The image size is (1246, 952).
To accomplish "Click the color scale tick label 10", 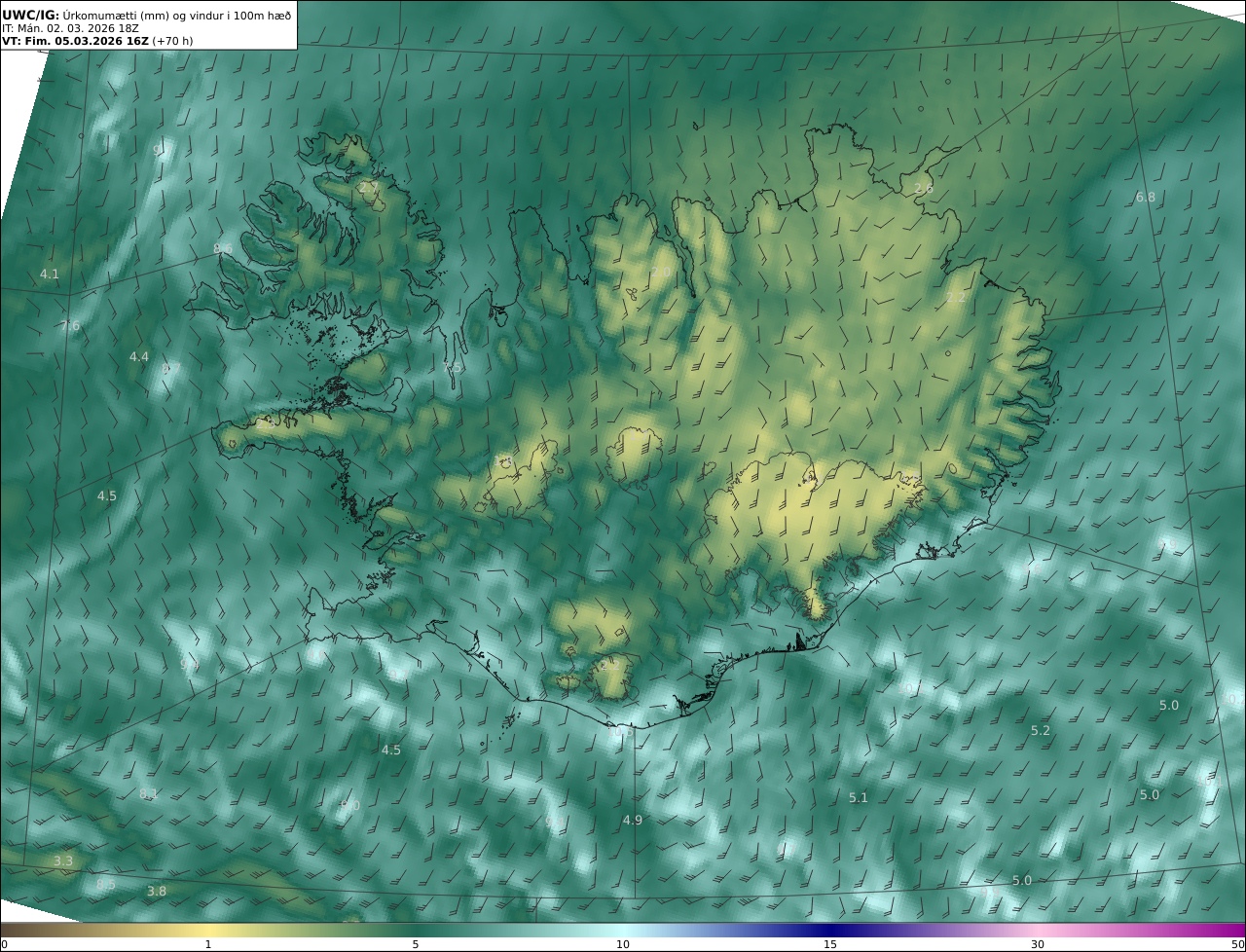I will pyautogui.click(x=623, y=944).
